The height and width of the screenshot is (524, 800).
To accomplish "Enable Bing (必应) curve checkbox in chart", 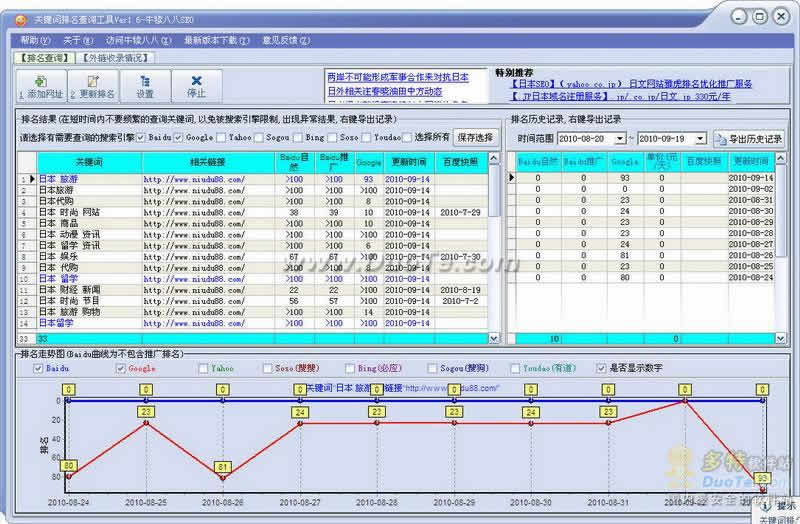I will coord(350,368).
